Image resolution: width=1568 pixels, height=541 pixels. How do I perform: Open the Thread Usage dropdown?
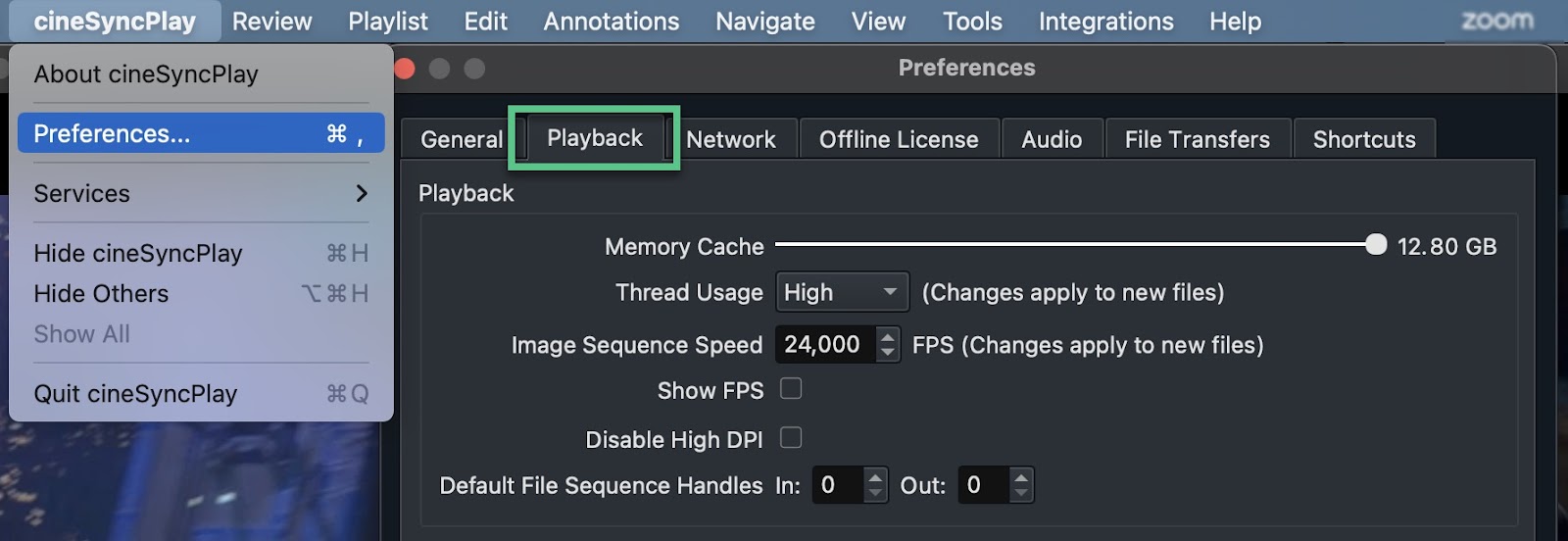[x=842, y=292]
